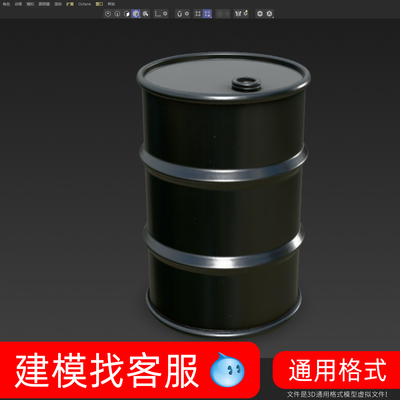
Task: Open the yellow-highlighted 窗口 menu
Action: click(x=99, y=4)
